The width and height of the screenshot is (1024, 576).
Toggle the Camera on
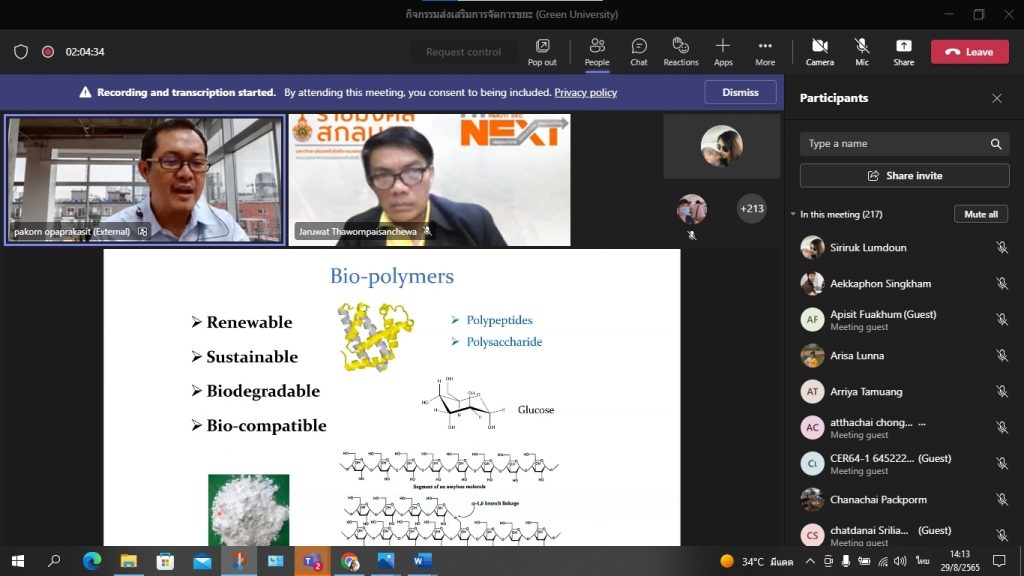(x=819, y=52)
